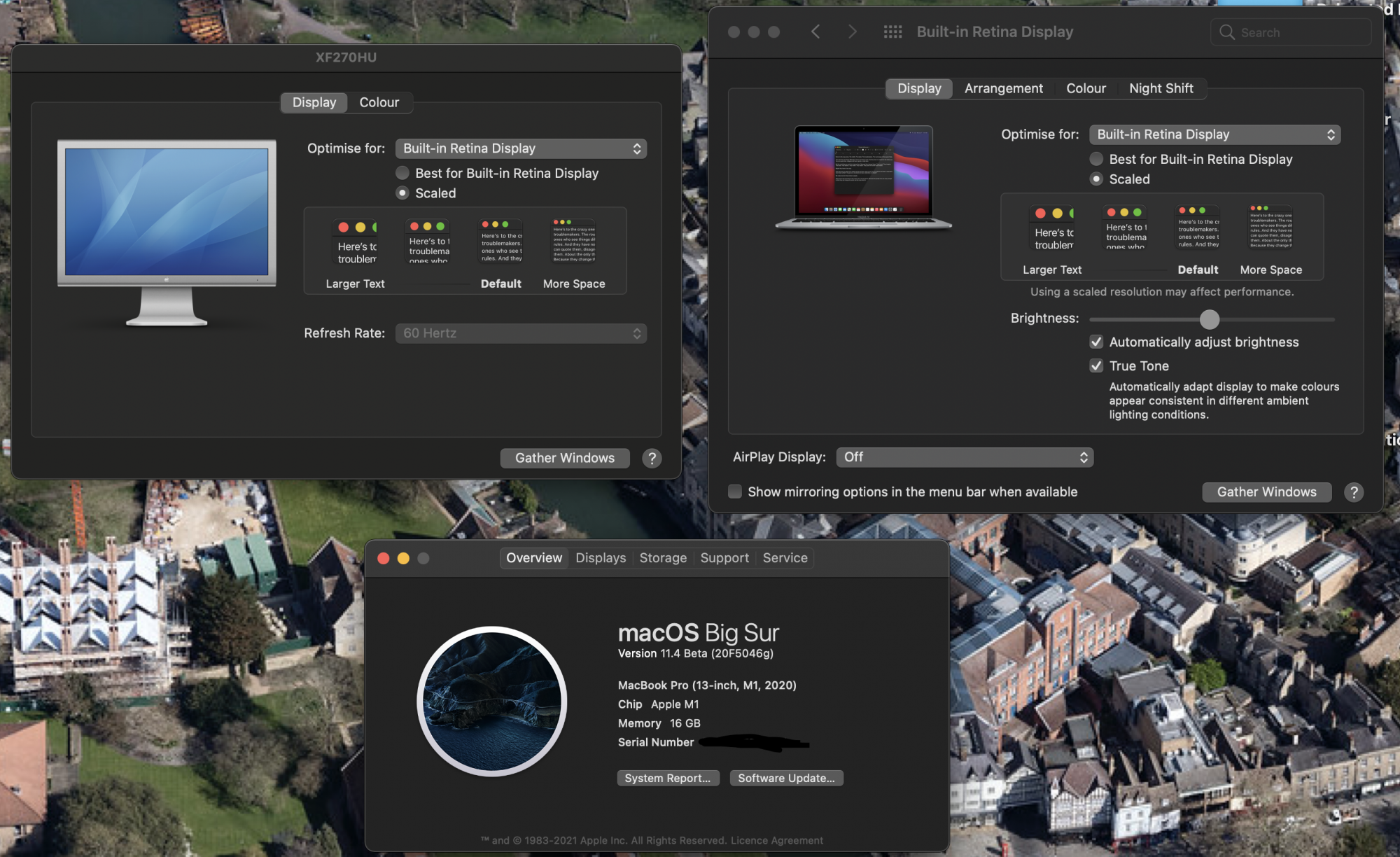Open help in Built-in Retina Display window
1400x857 pixels.
(1354, 492)
